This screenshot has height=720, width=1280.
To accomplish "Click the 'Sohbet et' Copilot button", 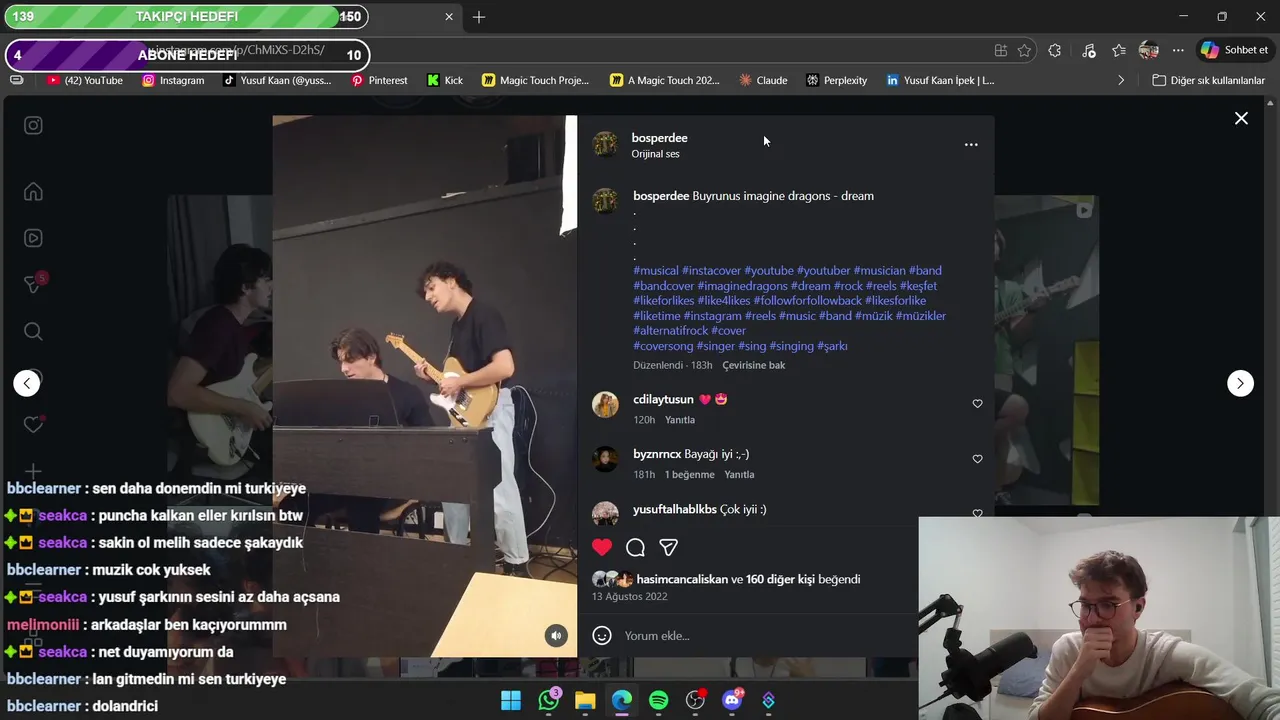I will click(x=1235, y=50).
